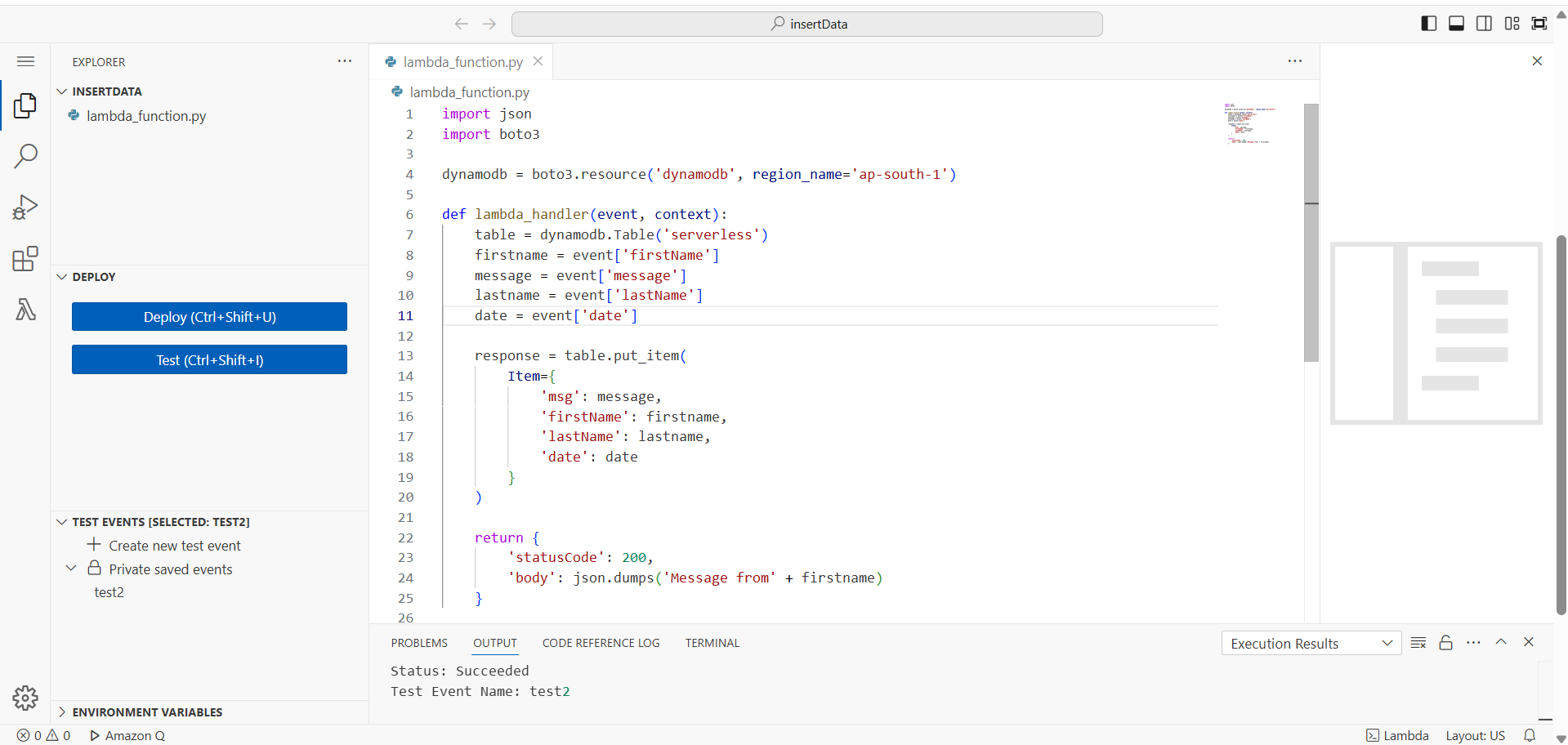Image resolution: width=1568 pixels, height=745 pixels.
Task: Open editor more actions ellipsis
Action: [x=1295, y=61]
